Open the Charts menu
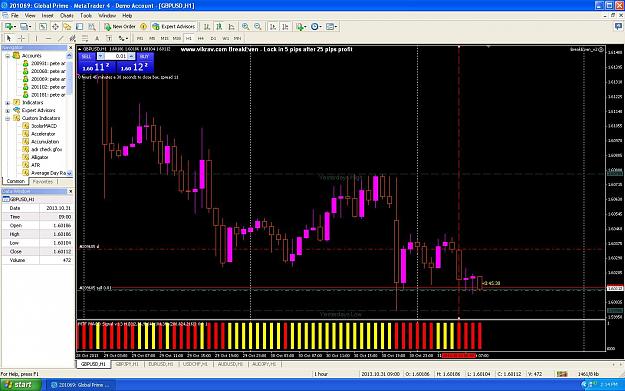The width and height of the screenshot is (625, 391). click(x=67, y=16)
